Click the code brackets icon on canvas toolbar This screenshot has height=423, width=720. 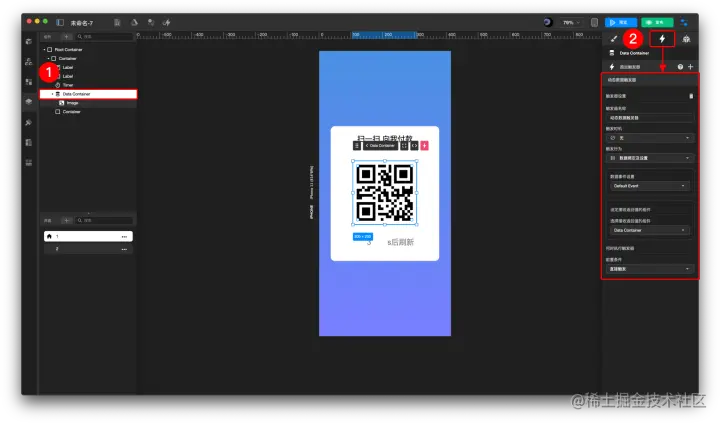click(x=414, y=146)
